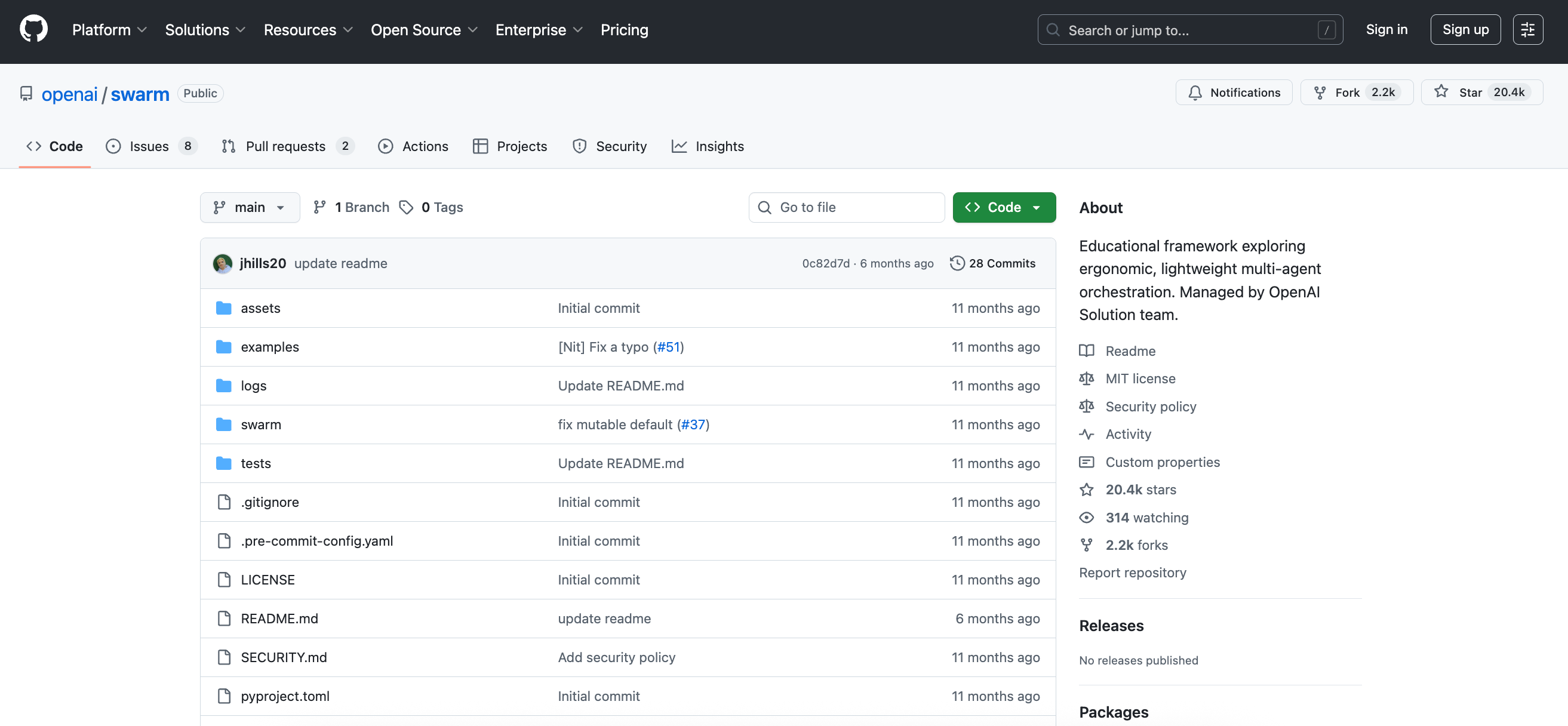Click the Sign up button

[x=1465, y=29]
